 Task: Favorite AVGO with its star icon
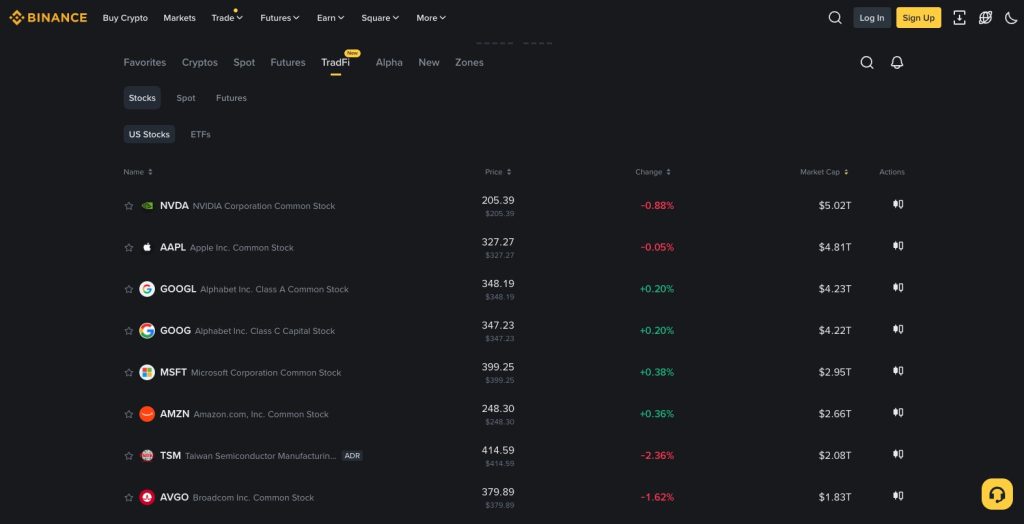point(129,498)
